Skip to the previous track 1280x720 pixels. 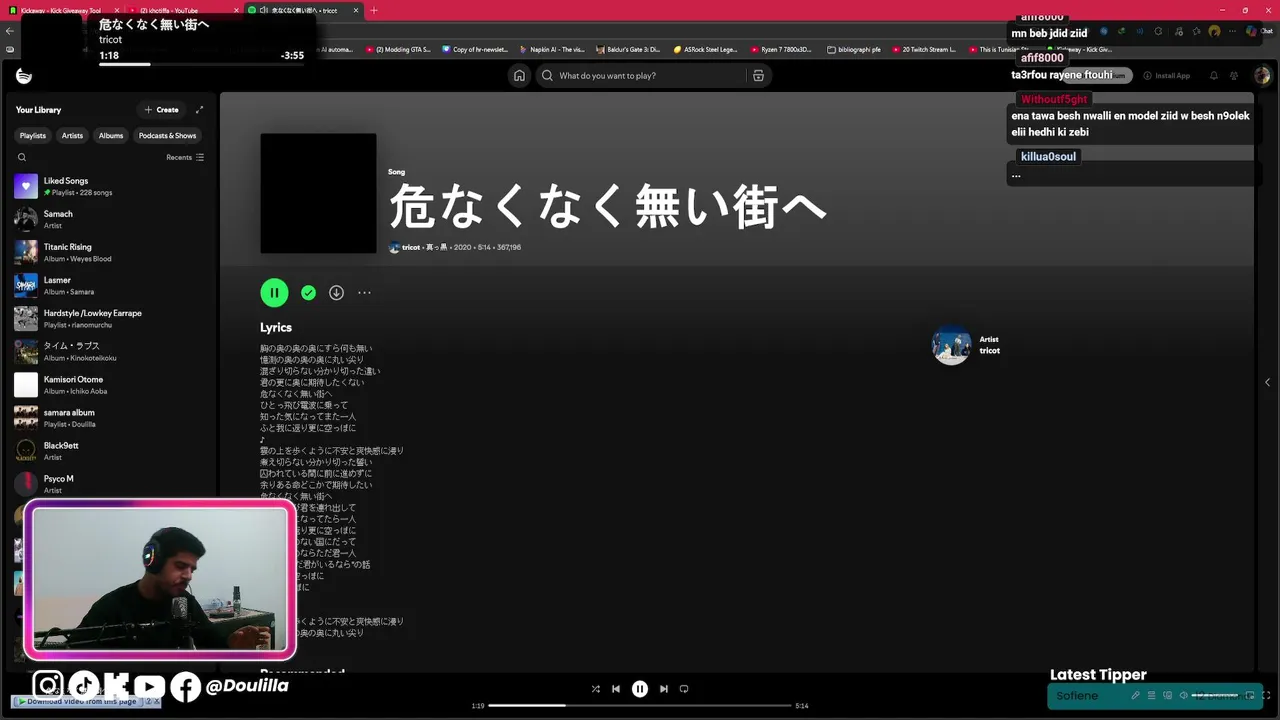click(x=616, y=689)
